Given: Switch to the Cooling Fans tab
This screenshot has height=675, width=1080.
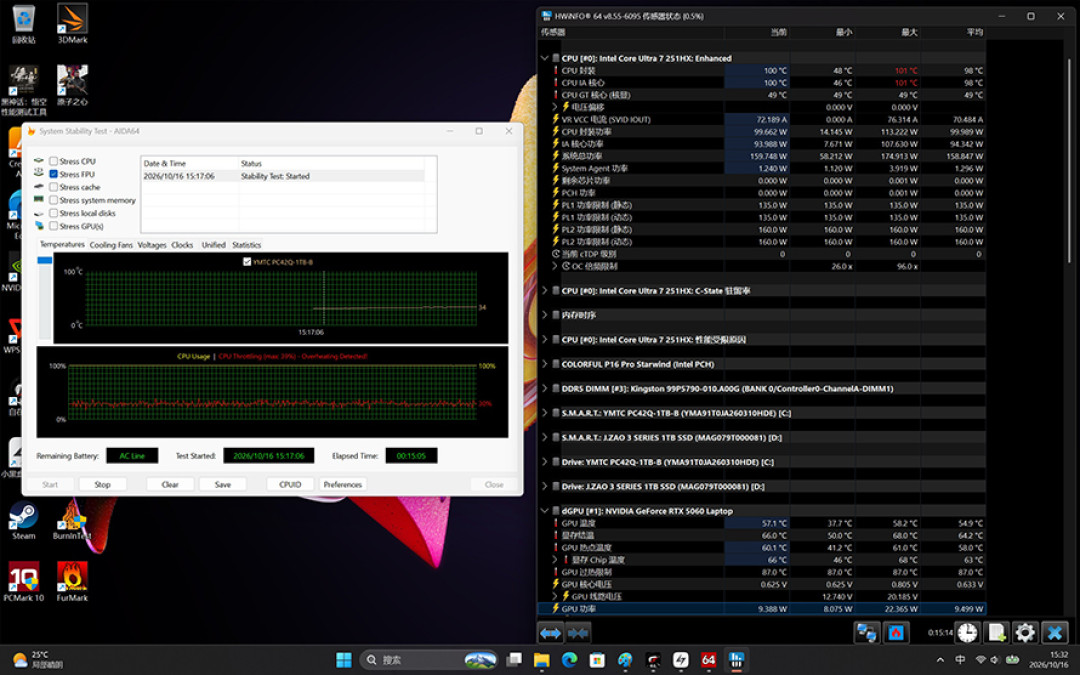Looking at the screenshot, I should [111, 245].
